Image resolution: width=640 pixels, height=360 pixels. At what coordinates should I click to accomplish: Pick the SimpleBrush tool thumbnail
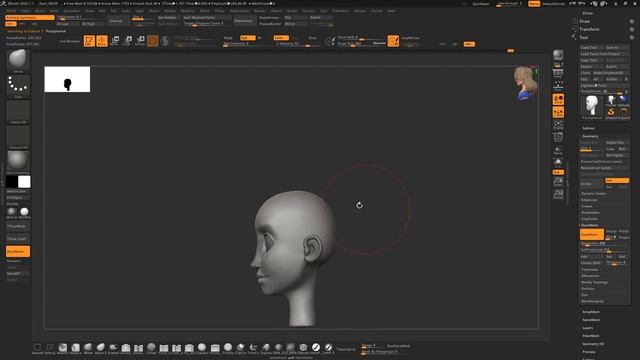point(611,113)
